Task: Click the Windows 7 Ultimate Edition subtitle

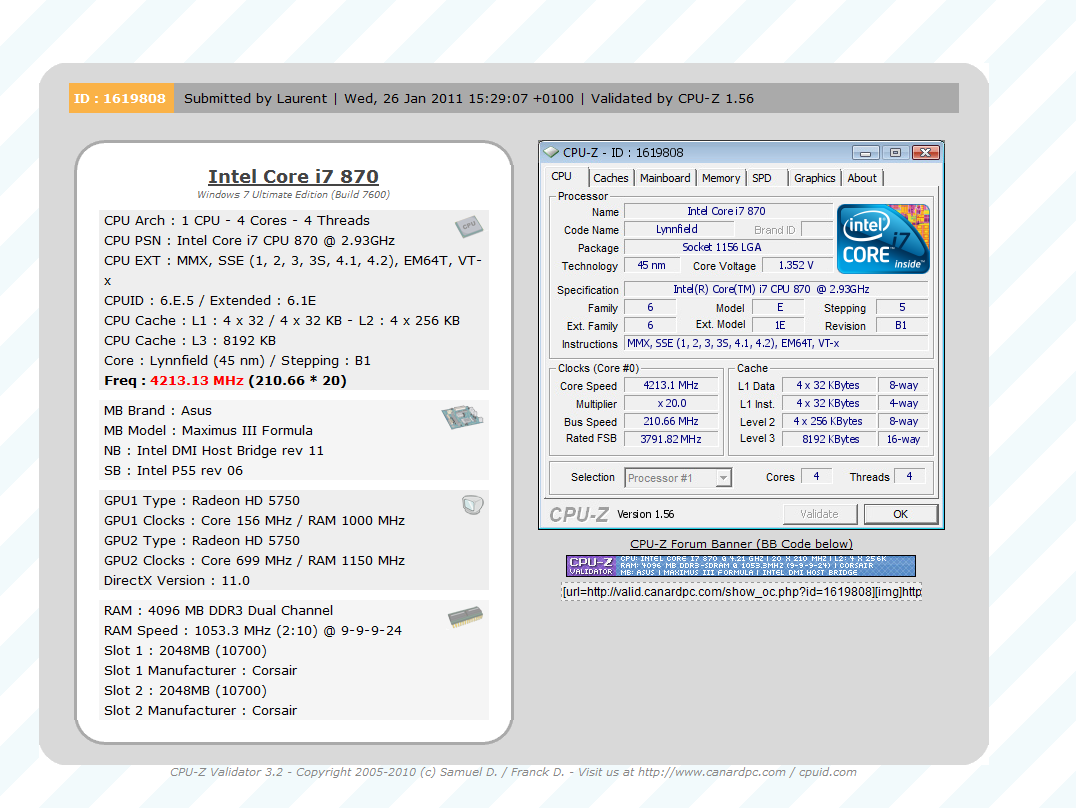Action: point(294,194)
